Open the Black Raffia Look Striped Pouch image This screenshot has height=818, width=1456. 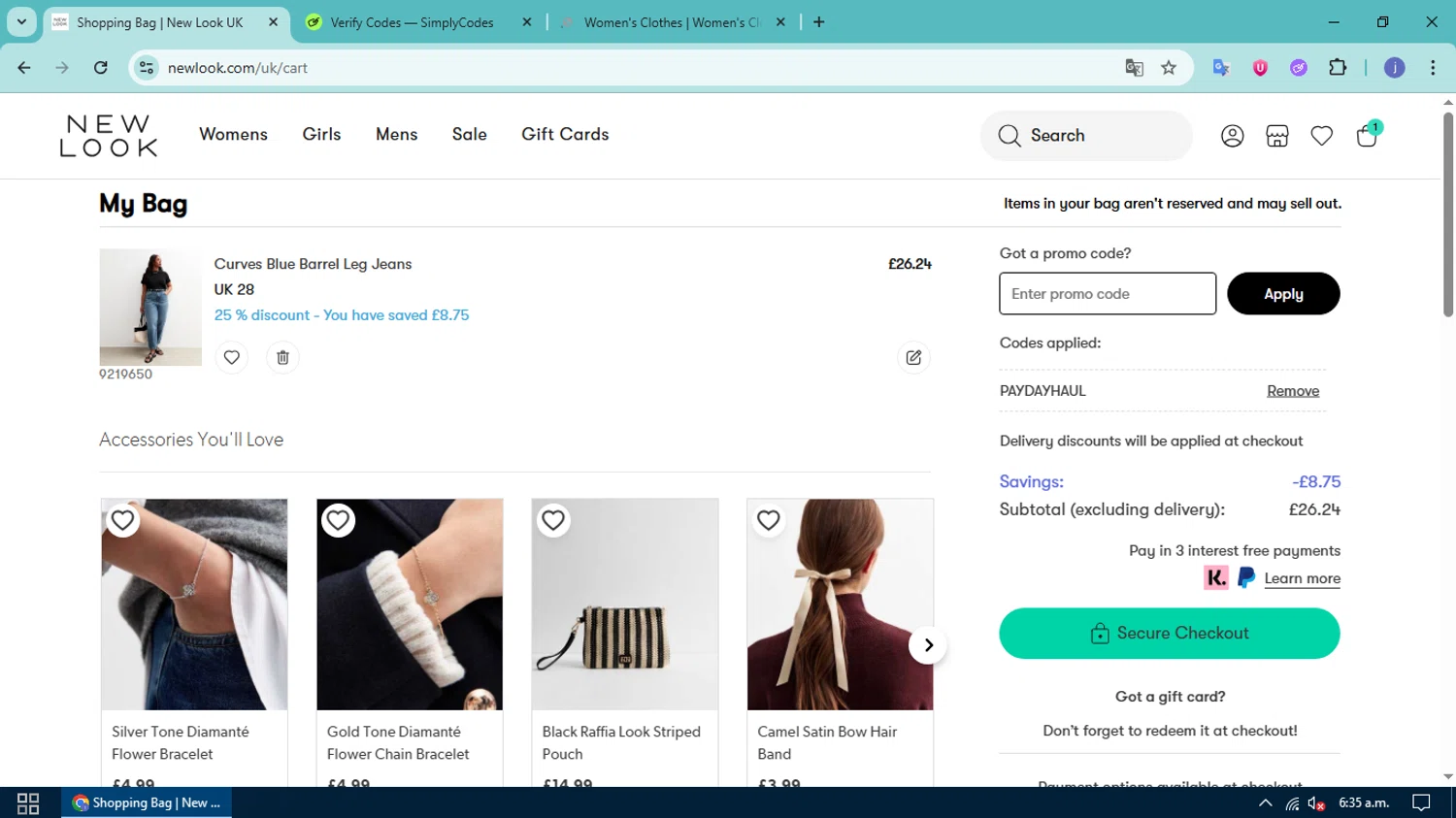click(625, 605)
